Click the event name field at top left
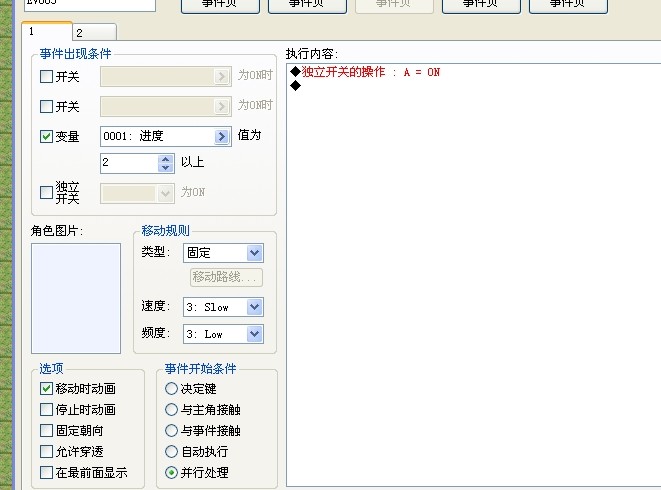Screen dimensions: 661x490 point(90,4)
